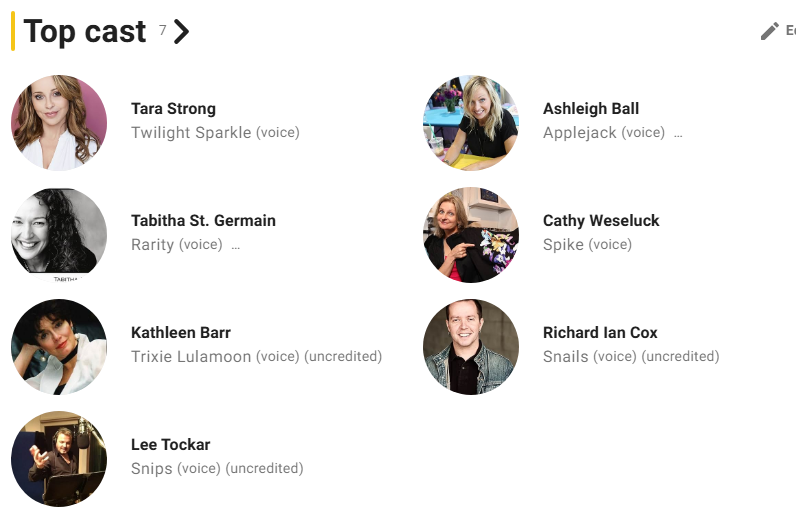Click the pencil edit icon

[770, 31]
